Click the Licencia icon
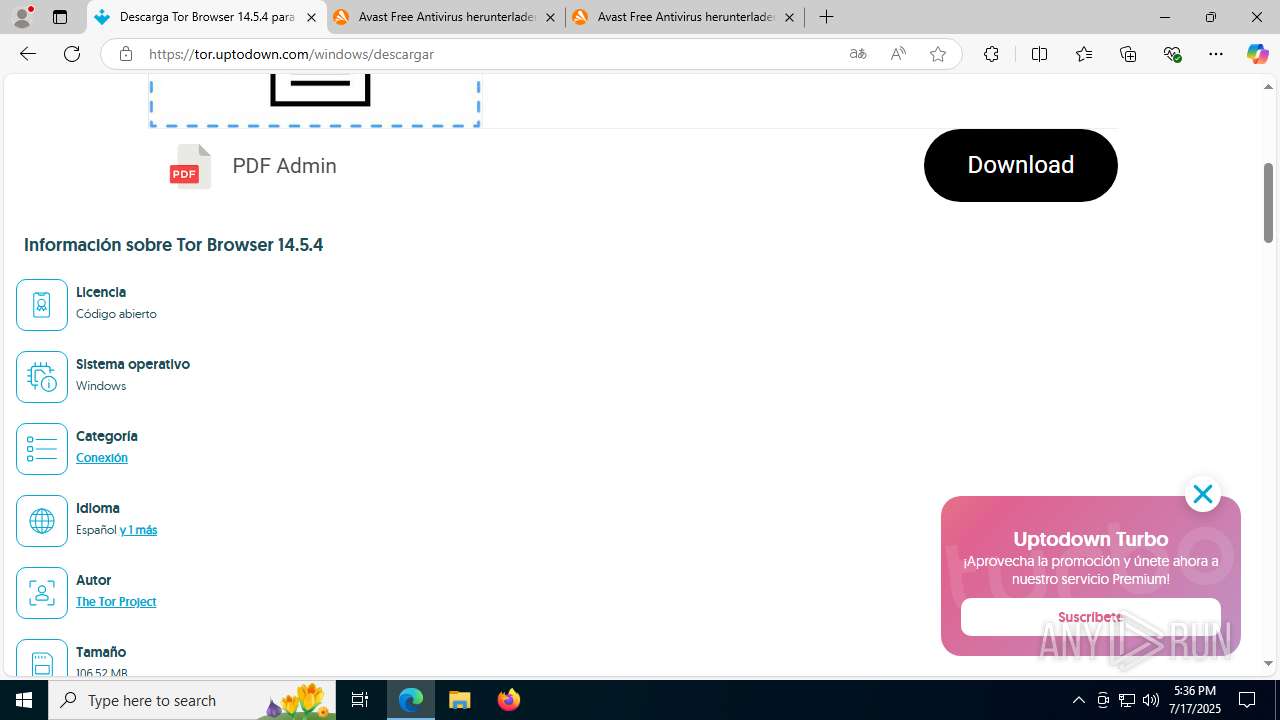The height and width of the screenshot is (720, 1280). tap(42, 305)
